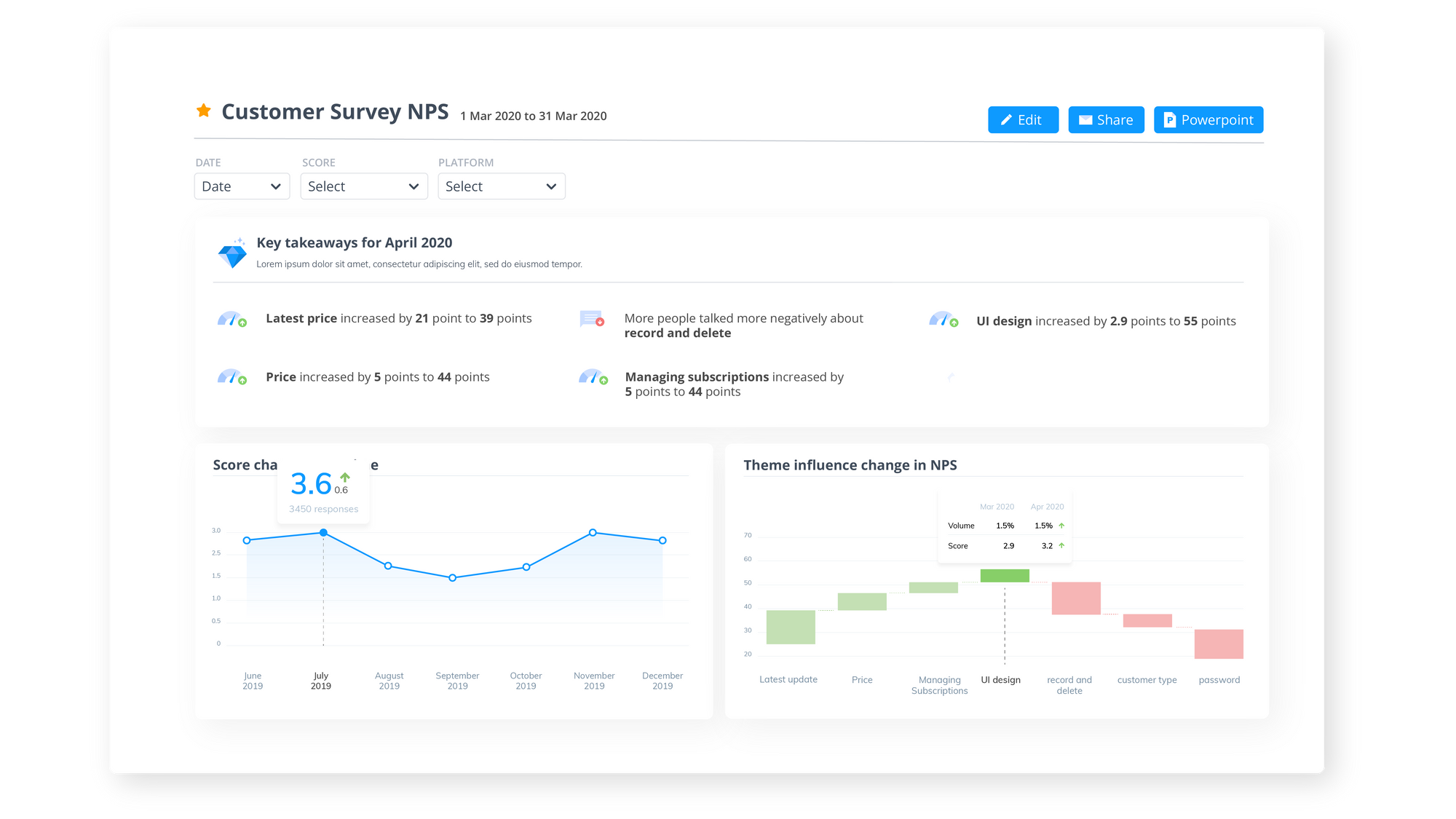Screen dimensions: 1456x819
Task: Click the orange favorite star icon
Action: pyautogui.click(x=204, y=111)
